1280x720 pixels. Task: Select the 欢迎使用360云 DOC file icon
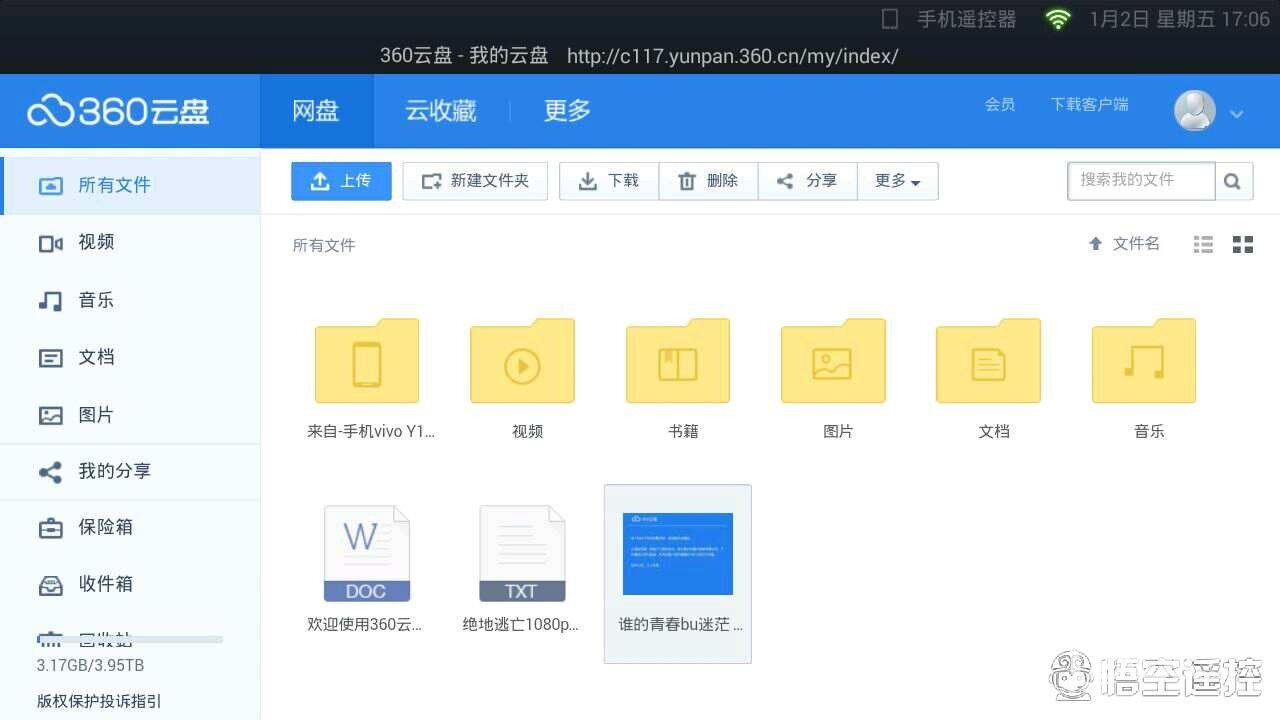[x=367, y=553]
